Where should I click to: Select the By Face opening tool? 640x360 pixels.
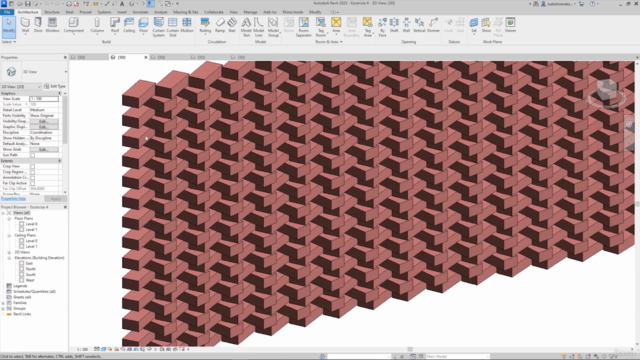[382, 27]
